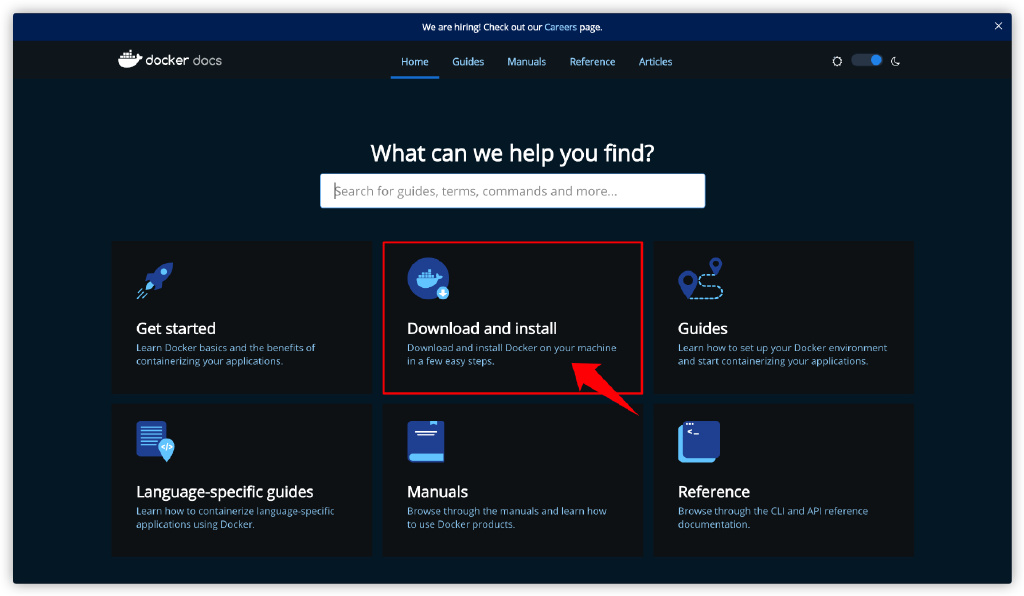1024x596 pixels.
Task: Follow the Careers link in banner
Action: click(560, 27)
